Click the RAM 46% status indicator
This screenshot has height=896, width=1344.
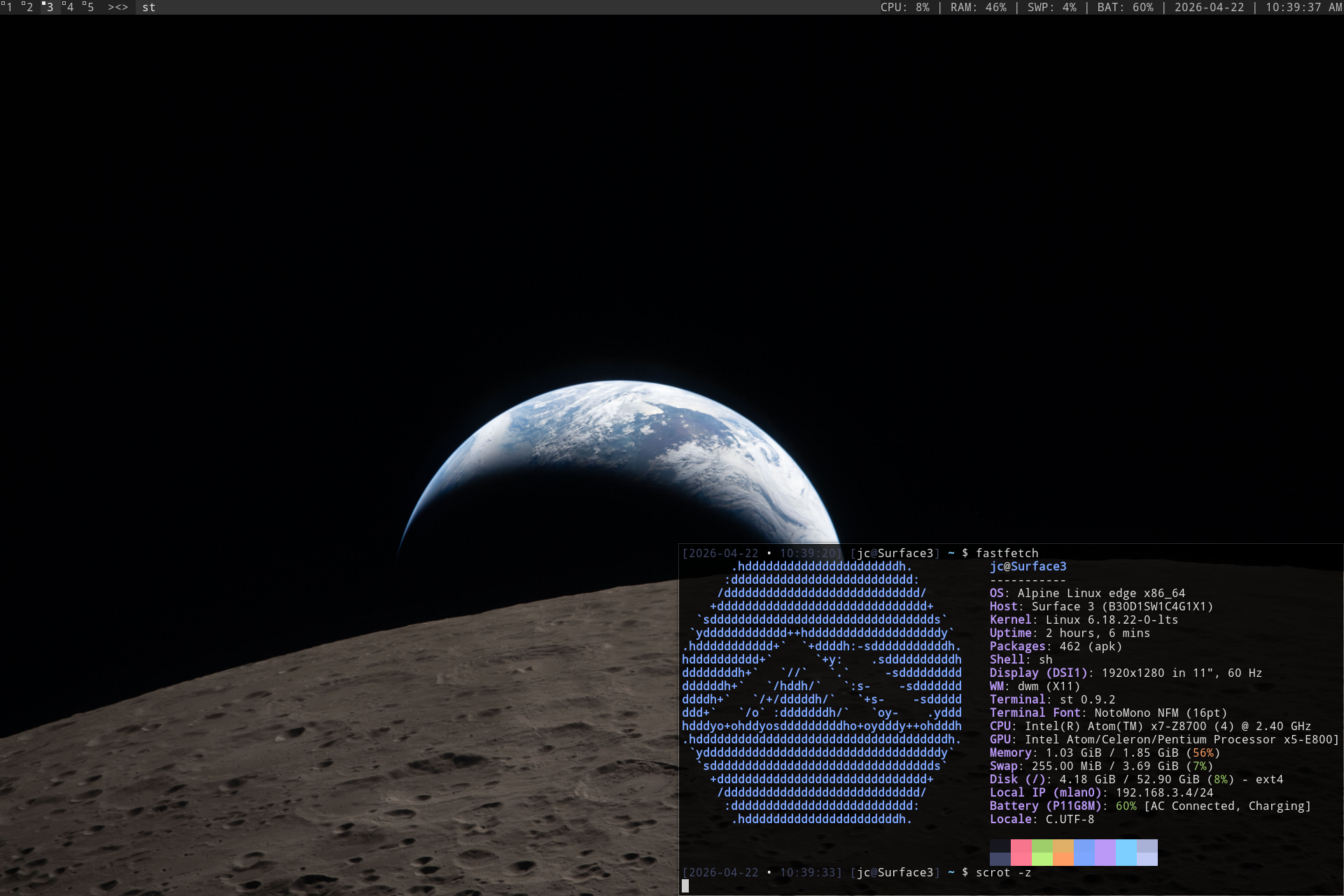tap(978, 7)
